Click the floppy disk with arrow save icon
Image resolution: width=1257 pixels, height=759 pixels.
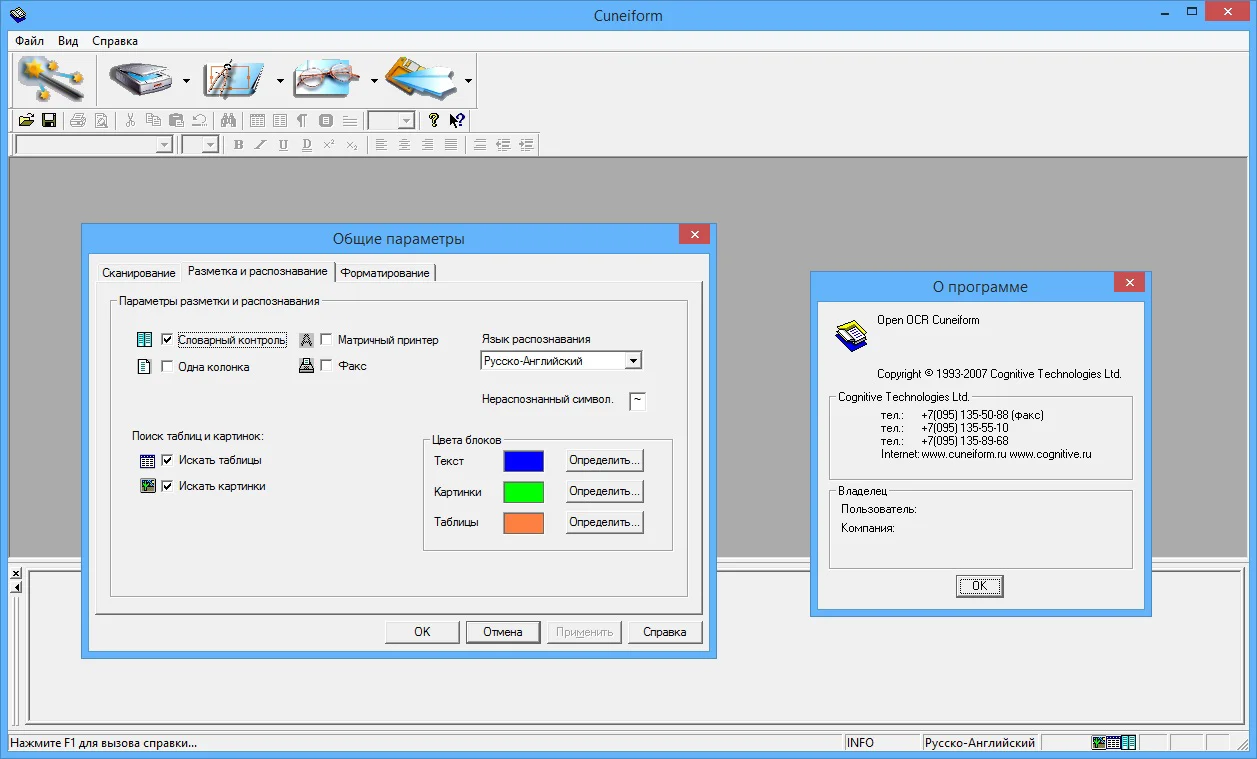point(422,80)
